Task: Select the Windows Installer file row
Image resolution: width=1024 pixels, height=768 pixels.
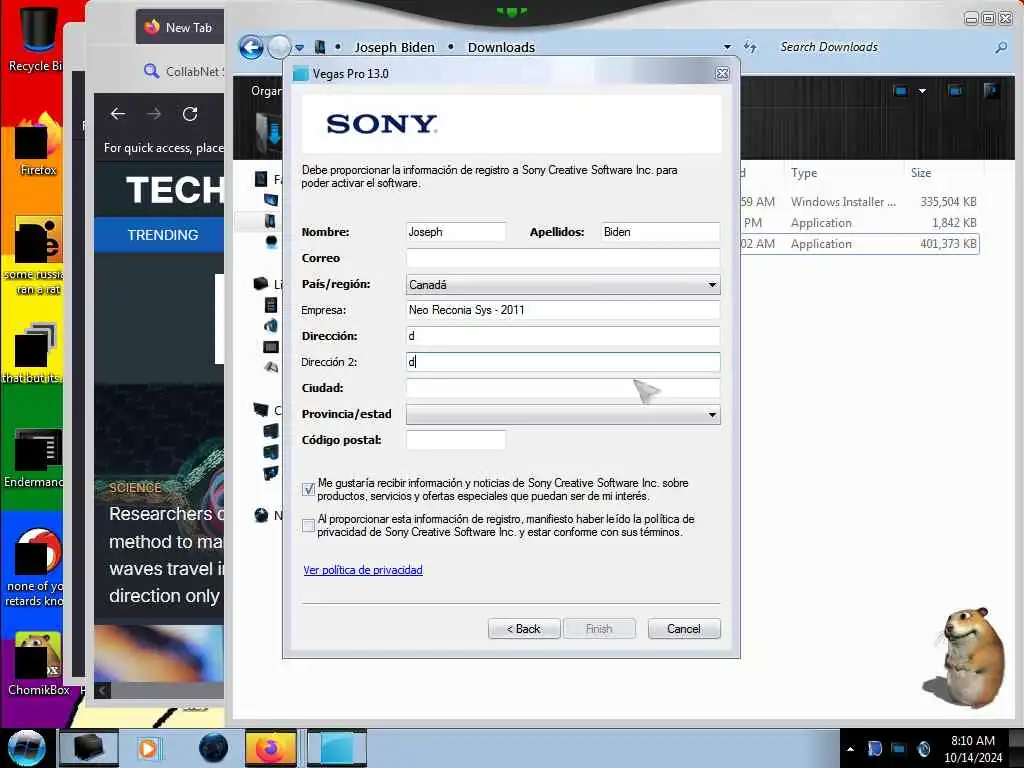Action: coord(859,202)
